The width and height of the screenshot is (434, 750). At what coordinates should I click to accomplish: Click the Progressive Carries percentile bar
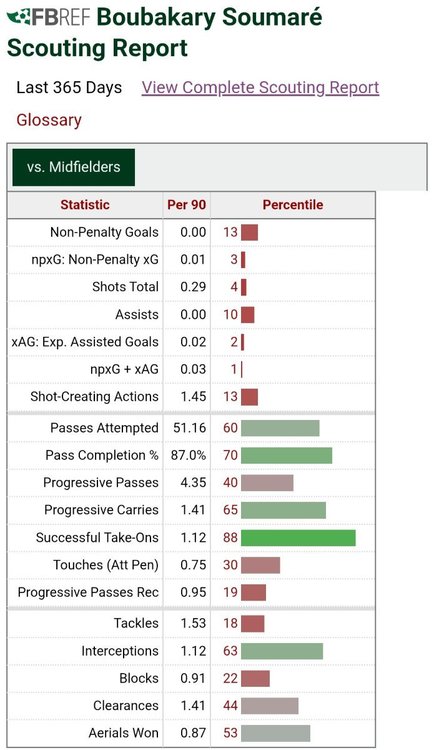[283, 510]
